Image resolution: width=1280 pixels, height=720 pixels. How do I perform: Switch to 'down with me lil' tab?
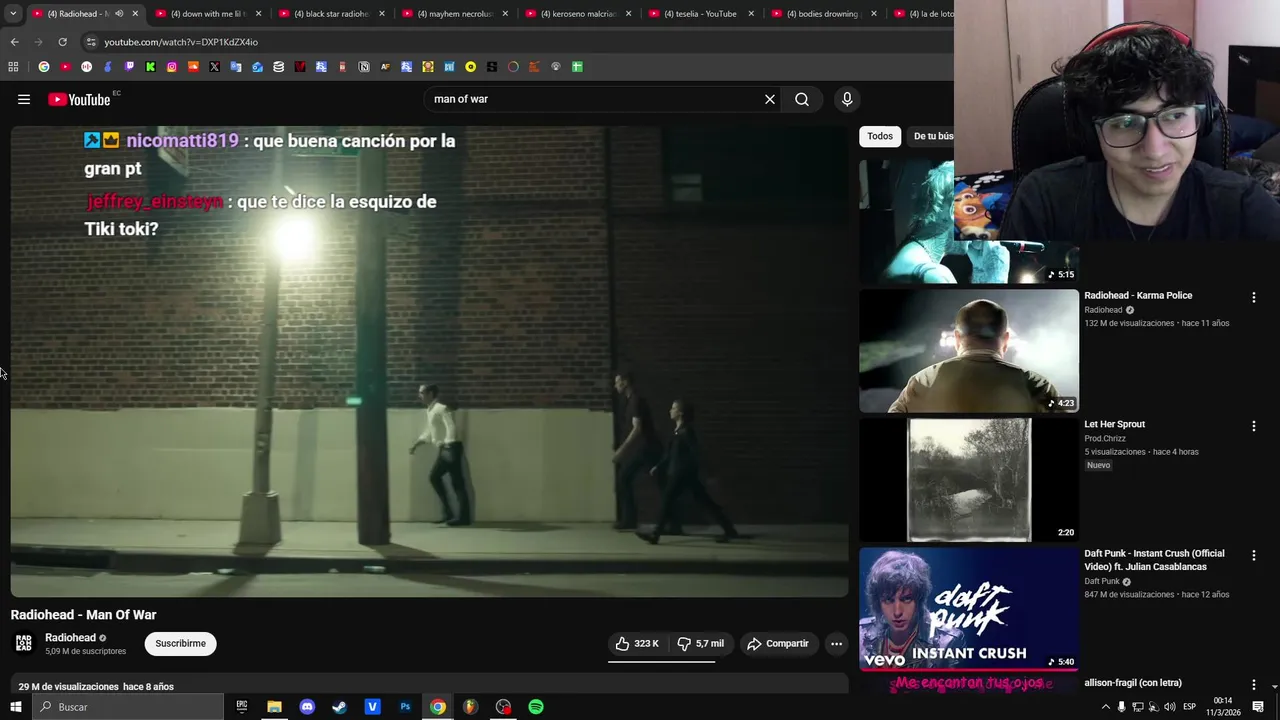(208, 14)
